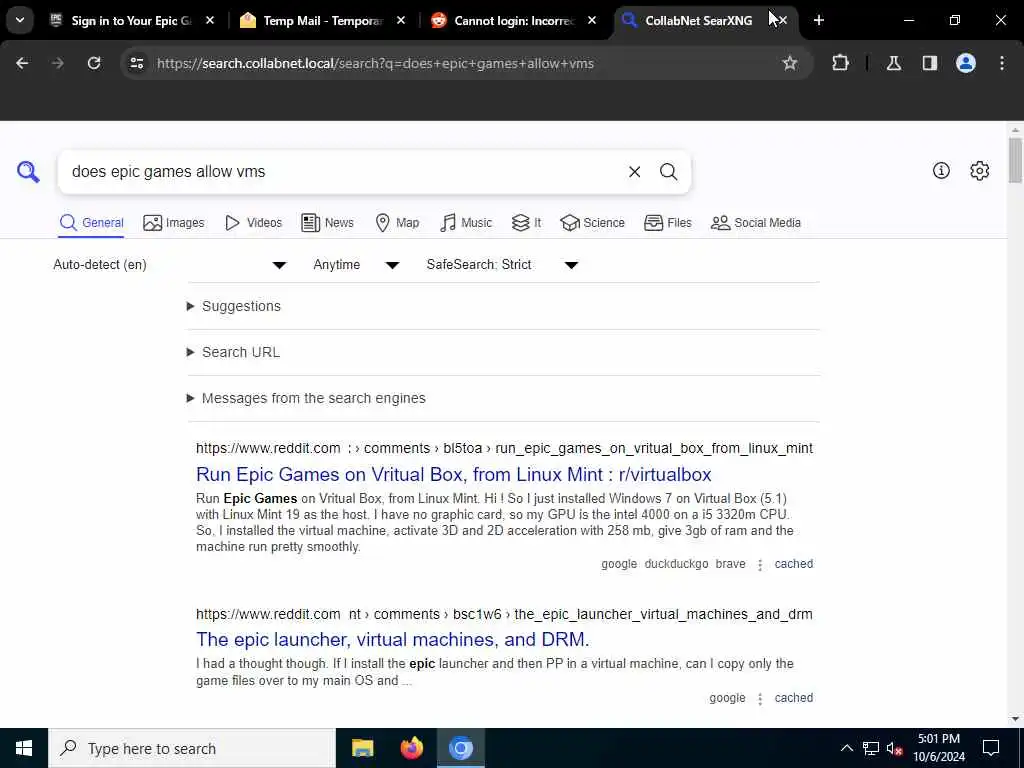1024x768 pixels.
Task: Open the About info icon
Action: [941, 170]
